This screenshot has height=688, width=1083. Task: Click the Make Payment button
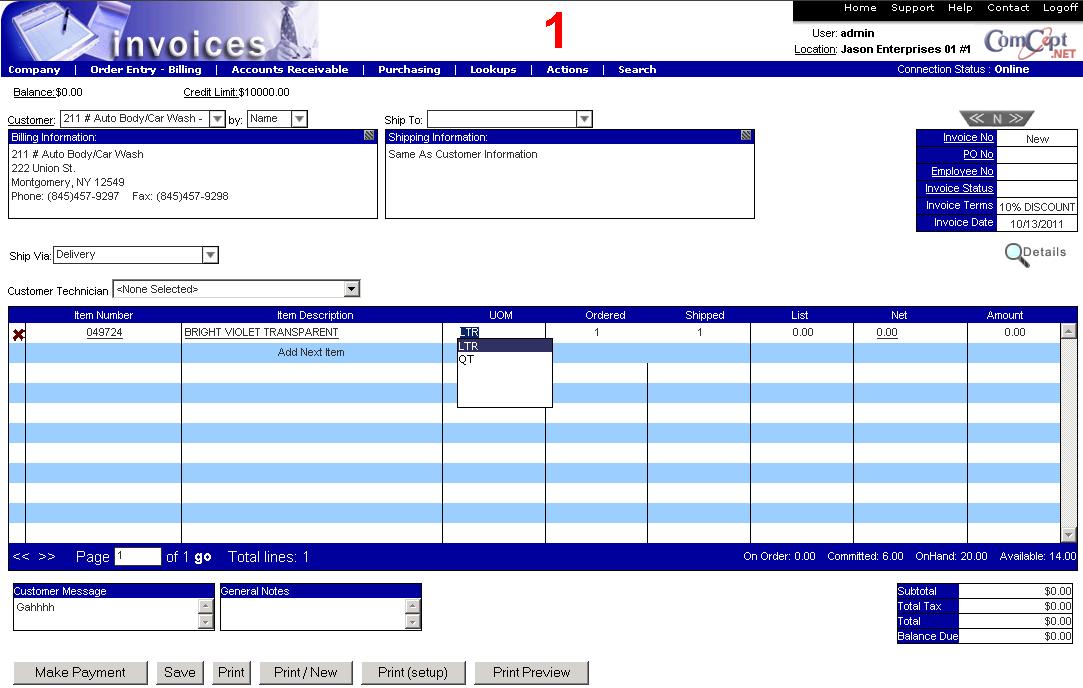[80, 673]
